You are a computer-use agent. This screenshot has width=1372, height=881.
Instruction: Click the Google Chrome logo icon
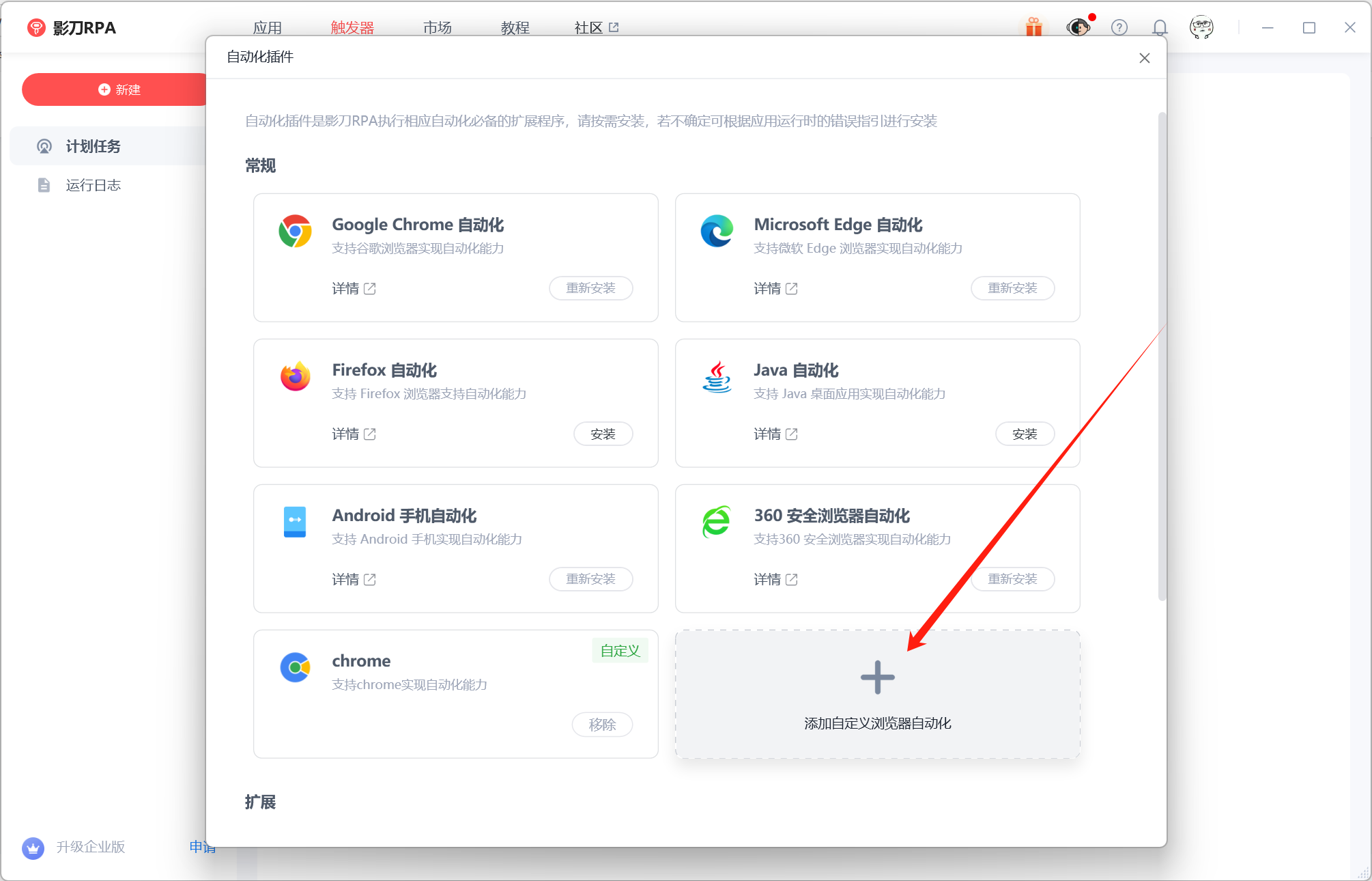pos(295,232)
